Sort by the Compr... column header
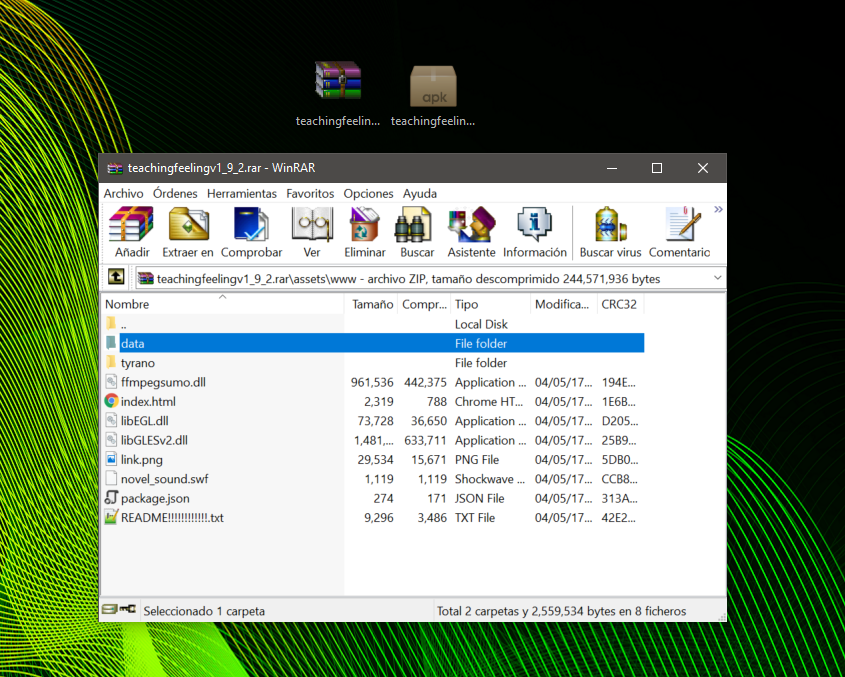845x677 pixels. point(424,304)
